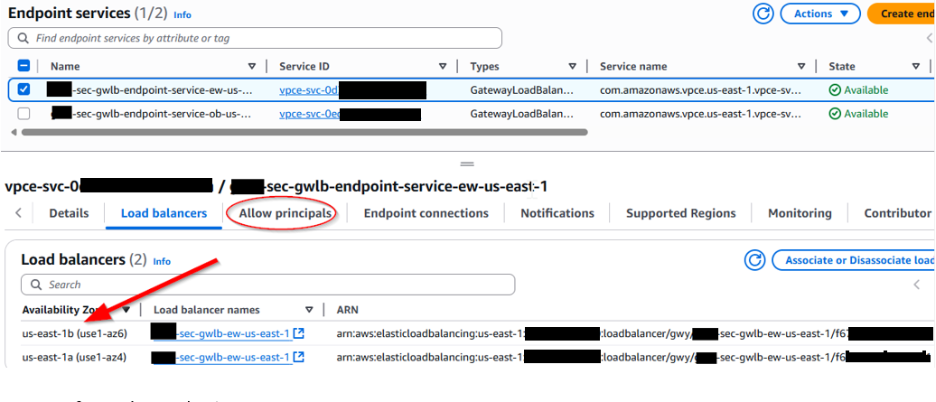Click the tabs scroll-left chevron beside Details
The width and height of the screenshot is (936, 402).
click(17, 213)
